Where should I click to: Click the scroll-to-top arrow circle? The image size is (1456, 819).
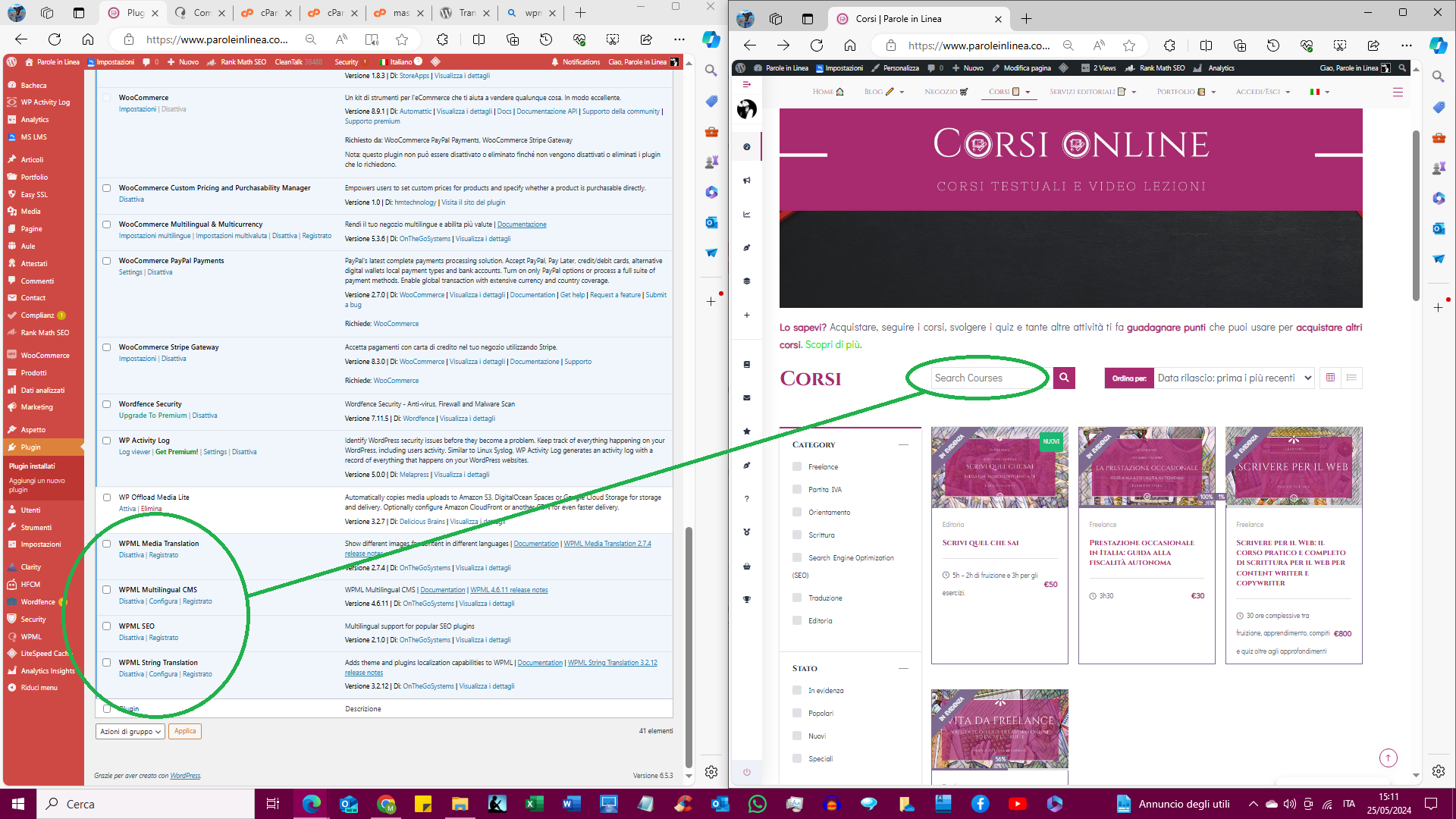(1388, 758)
